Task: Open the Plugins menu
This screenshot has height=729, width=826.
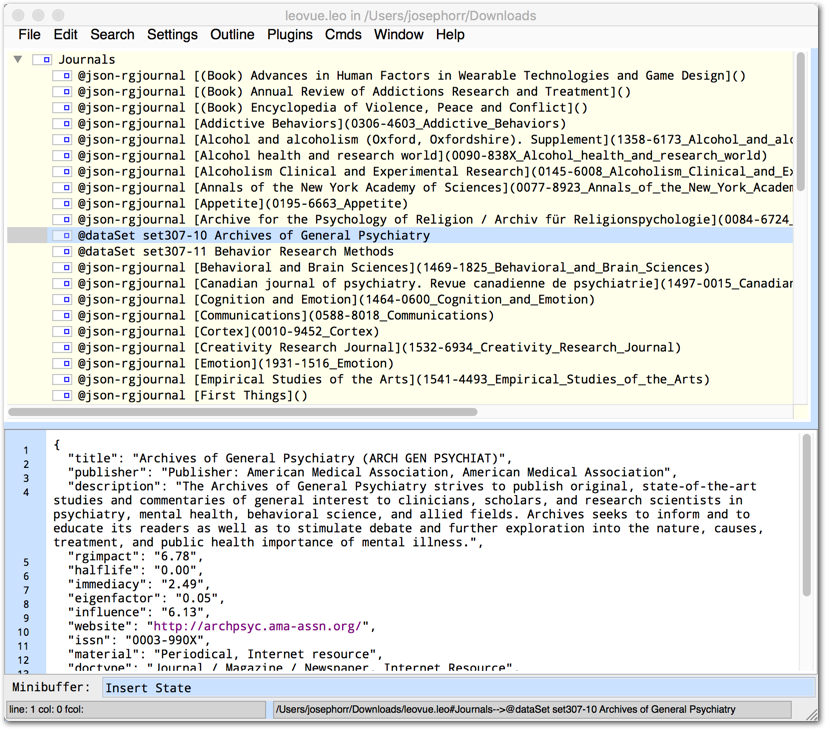Action: [x=290, y=35]
